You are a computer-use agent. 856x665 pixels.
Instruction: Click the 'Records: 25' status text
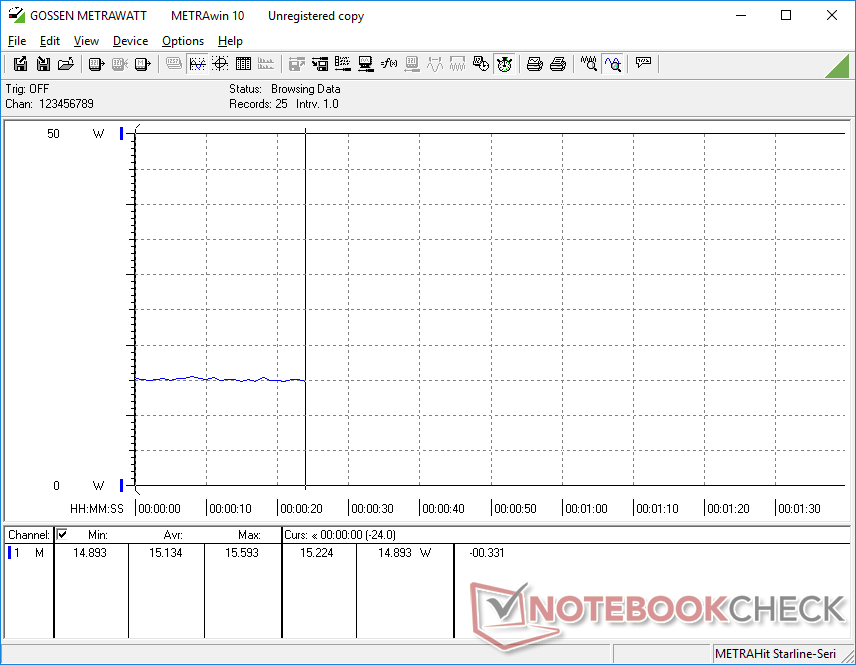[258, 104]
